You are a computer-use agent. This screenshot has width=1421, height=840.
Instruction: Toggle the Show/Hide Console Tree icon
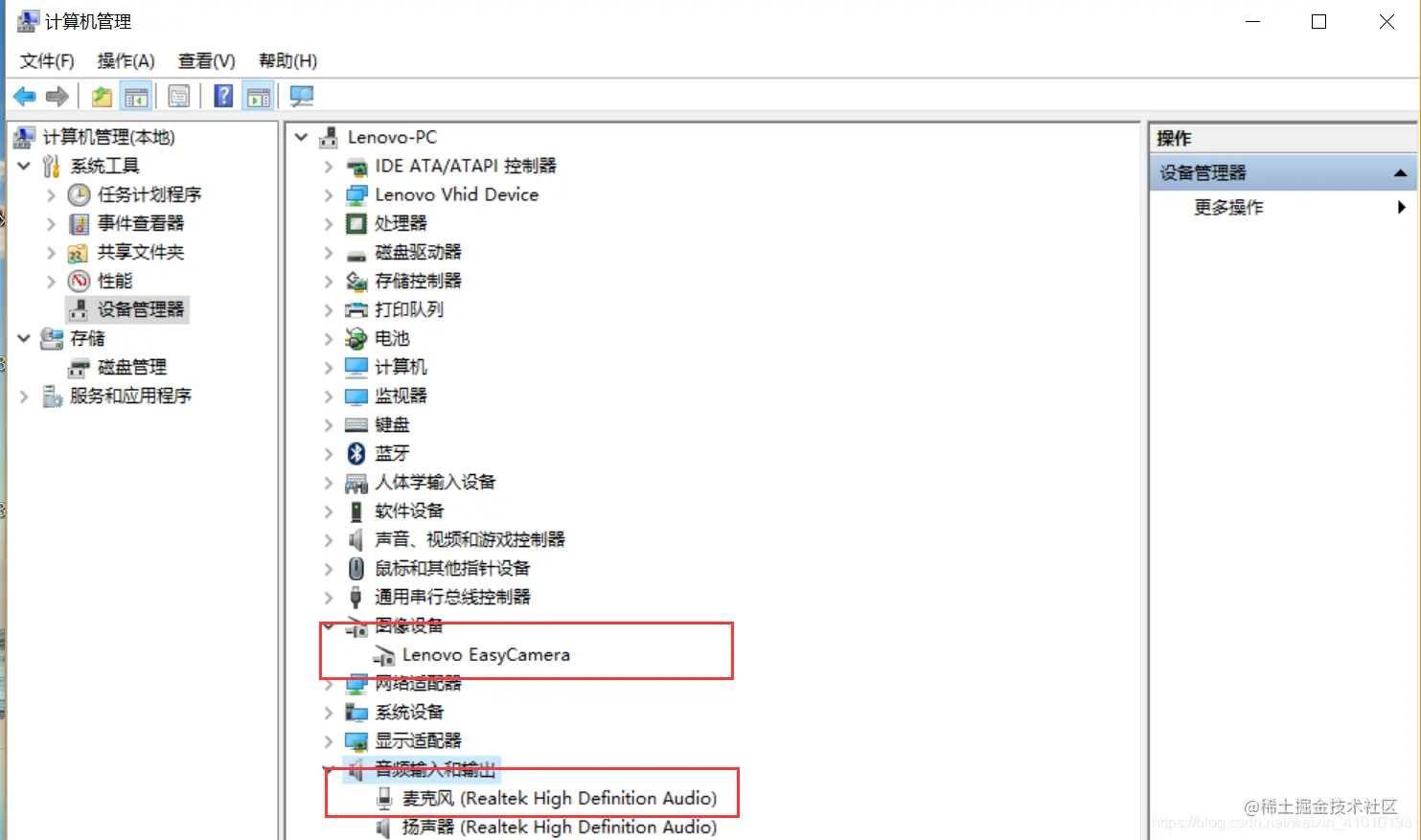coord(136,96)
